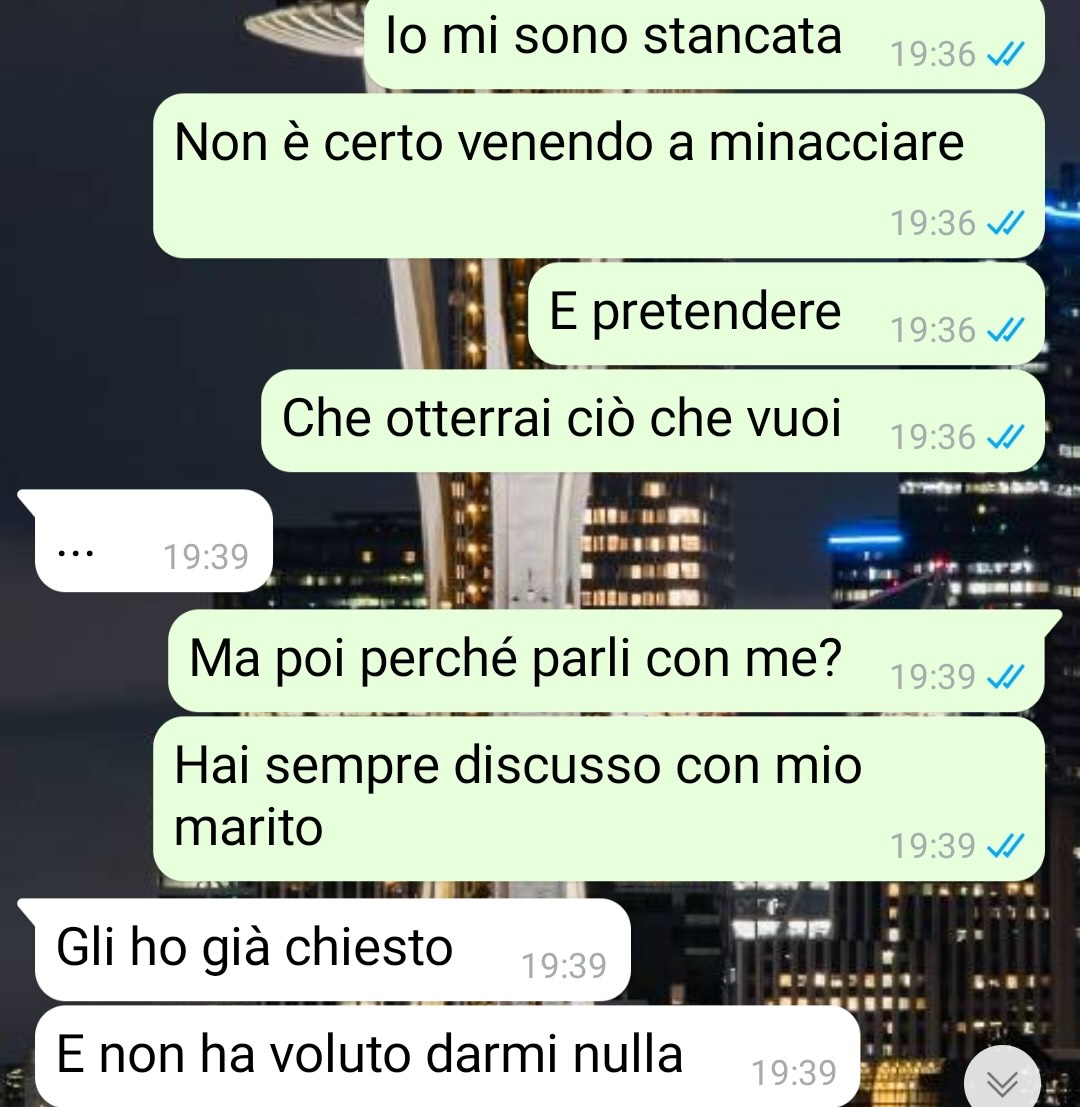Screen dimensions: 1080x1107
Task: Tap the 'E non ha voluto darmi nulla' message
Action: coord(448,1056)
